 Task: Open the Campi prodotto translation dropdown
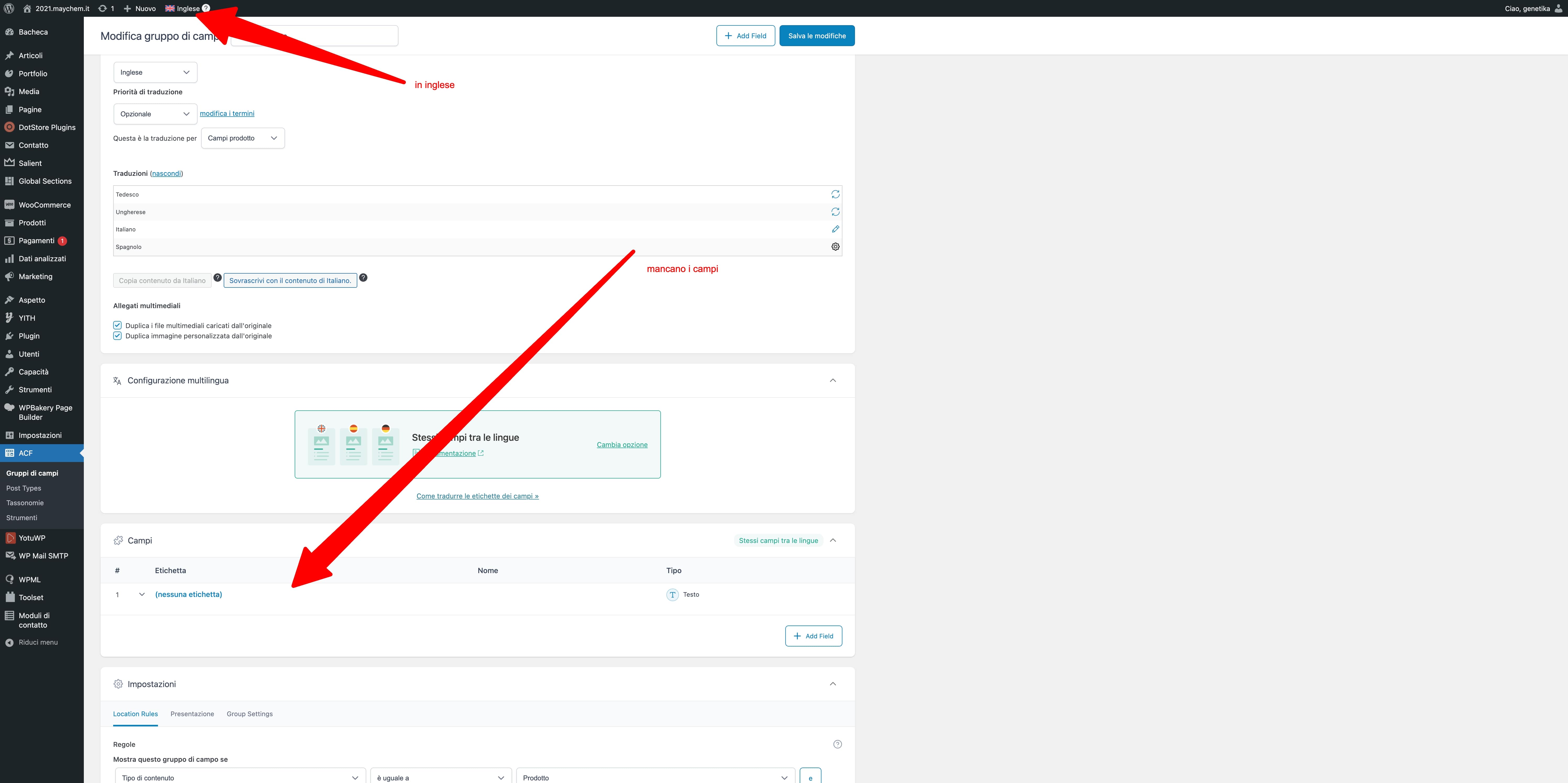click(243, 138)
